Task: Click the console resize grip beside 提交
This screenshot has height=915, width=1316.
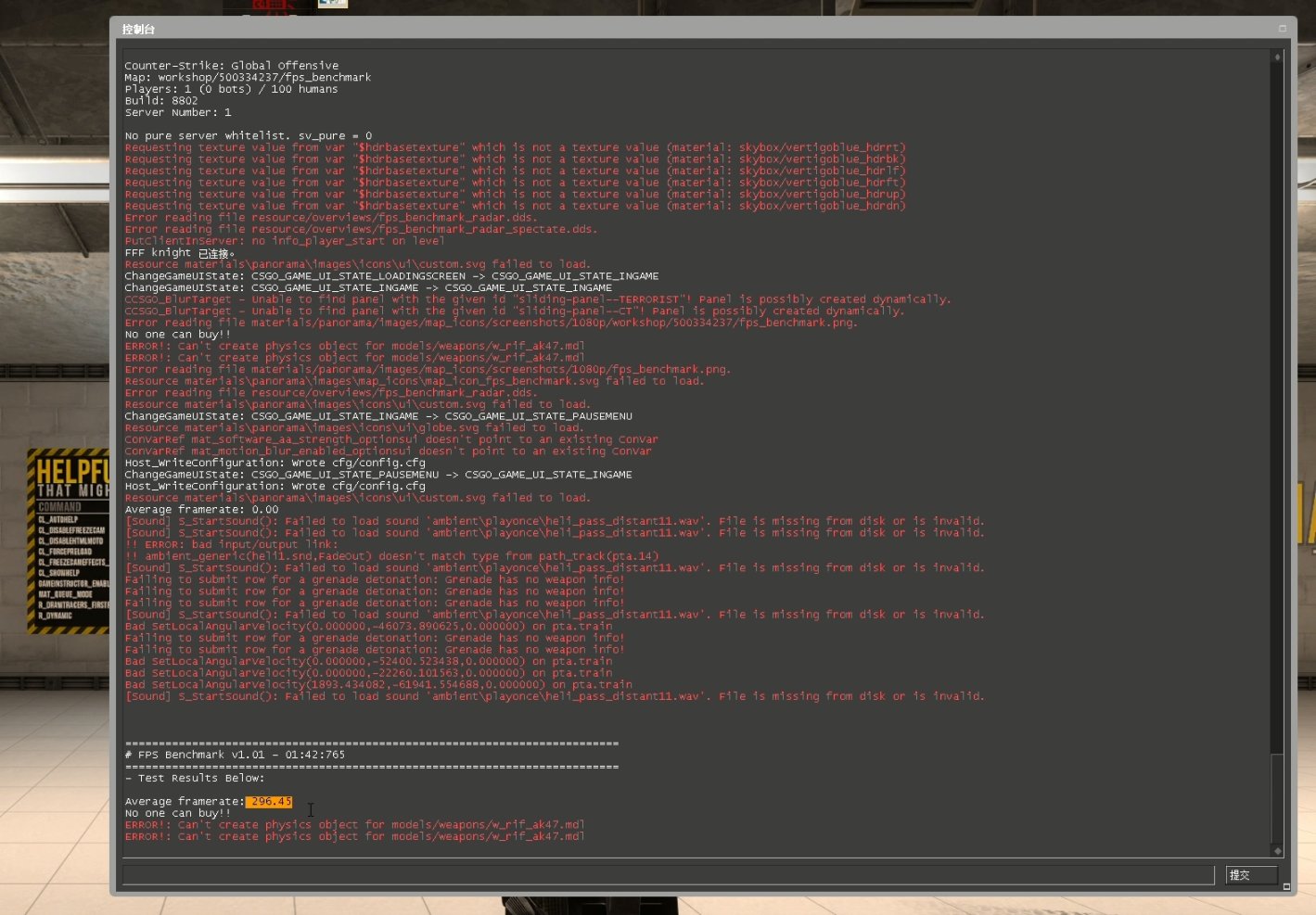Action: (x=1286, y=887)
